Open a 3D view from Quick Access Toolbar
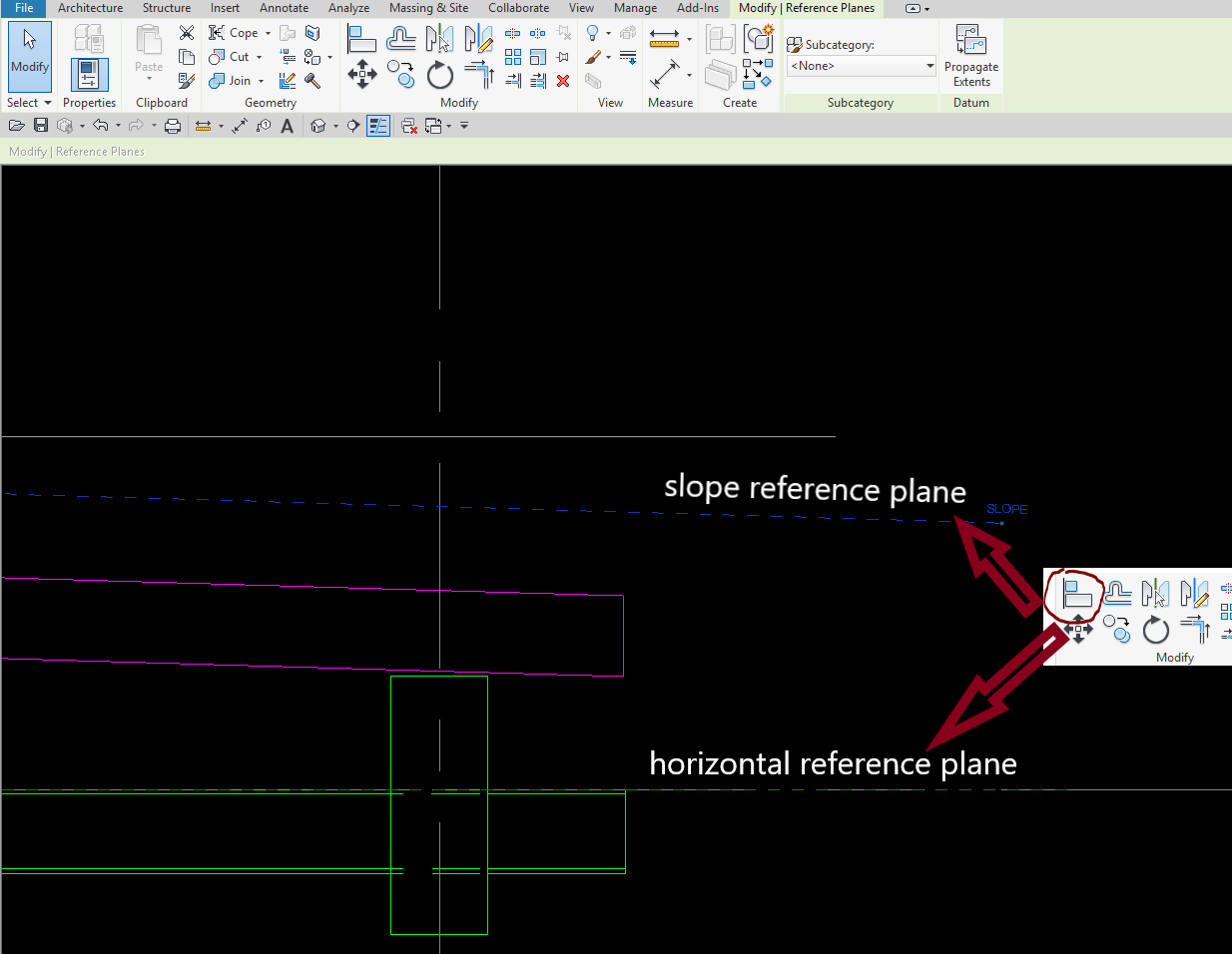The height and width of the screenshot is (954, 1232). click(x=319, y=125)
